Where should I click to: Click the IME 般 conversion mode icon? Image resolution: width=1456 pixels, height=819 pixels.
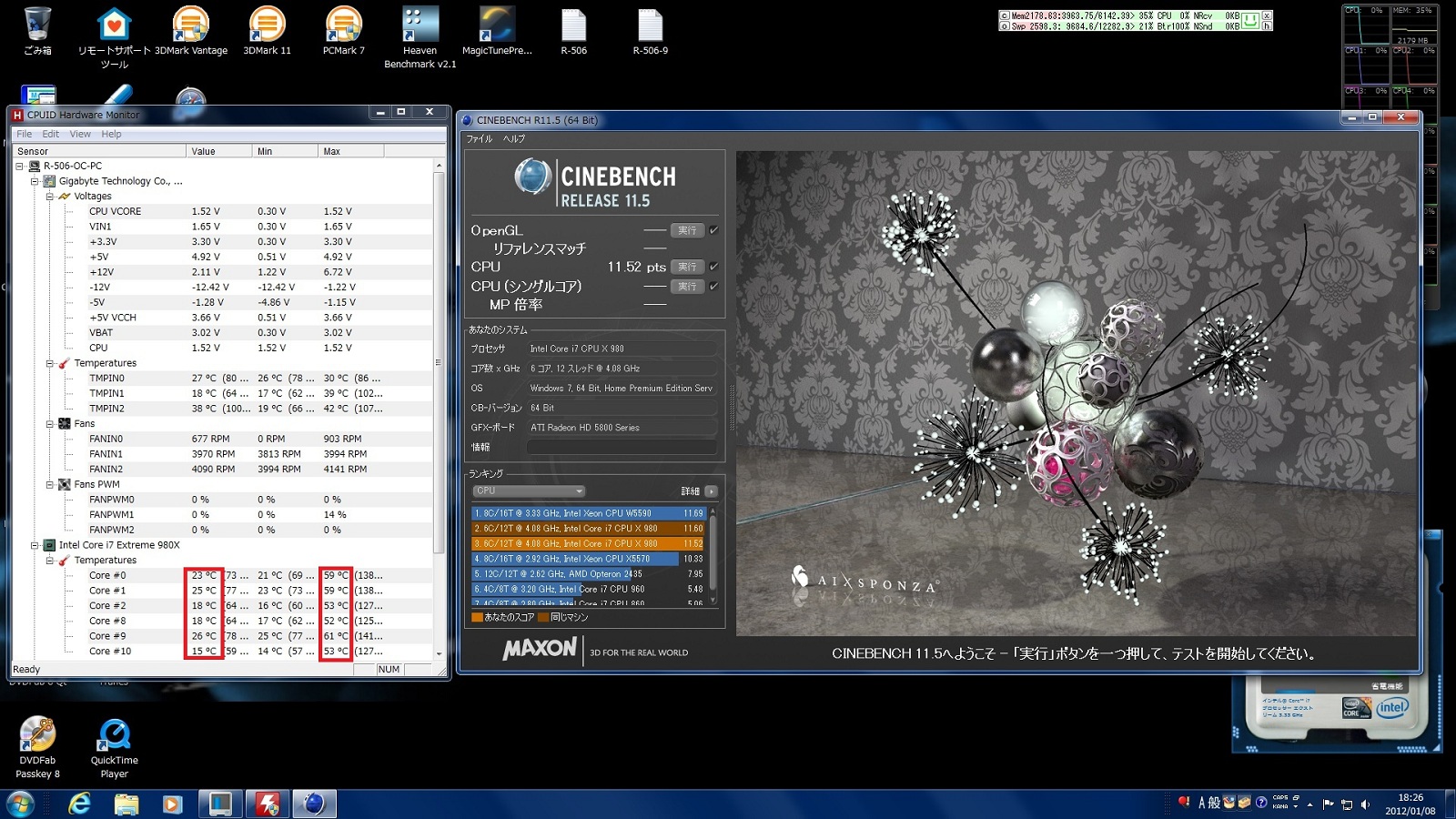[1214, 803]
